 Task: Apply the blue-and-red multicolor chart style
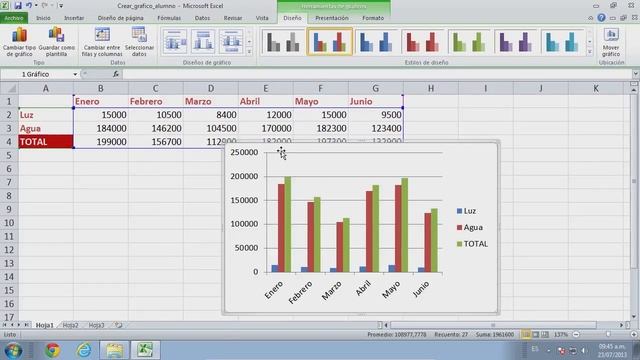point(329,42)
